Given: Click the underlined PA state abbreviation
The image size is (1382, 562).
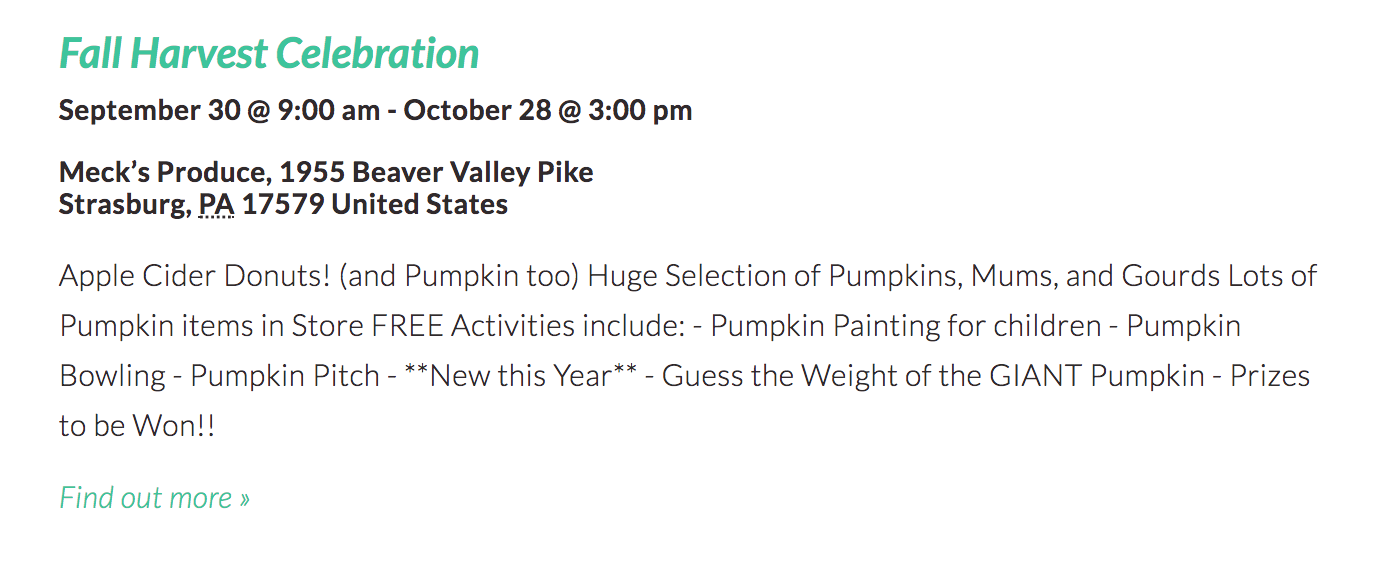Looking at the screenshot, I should [216, 205].
